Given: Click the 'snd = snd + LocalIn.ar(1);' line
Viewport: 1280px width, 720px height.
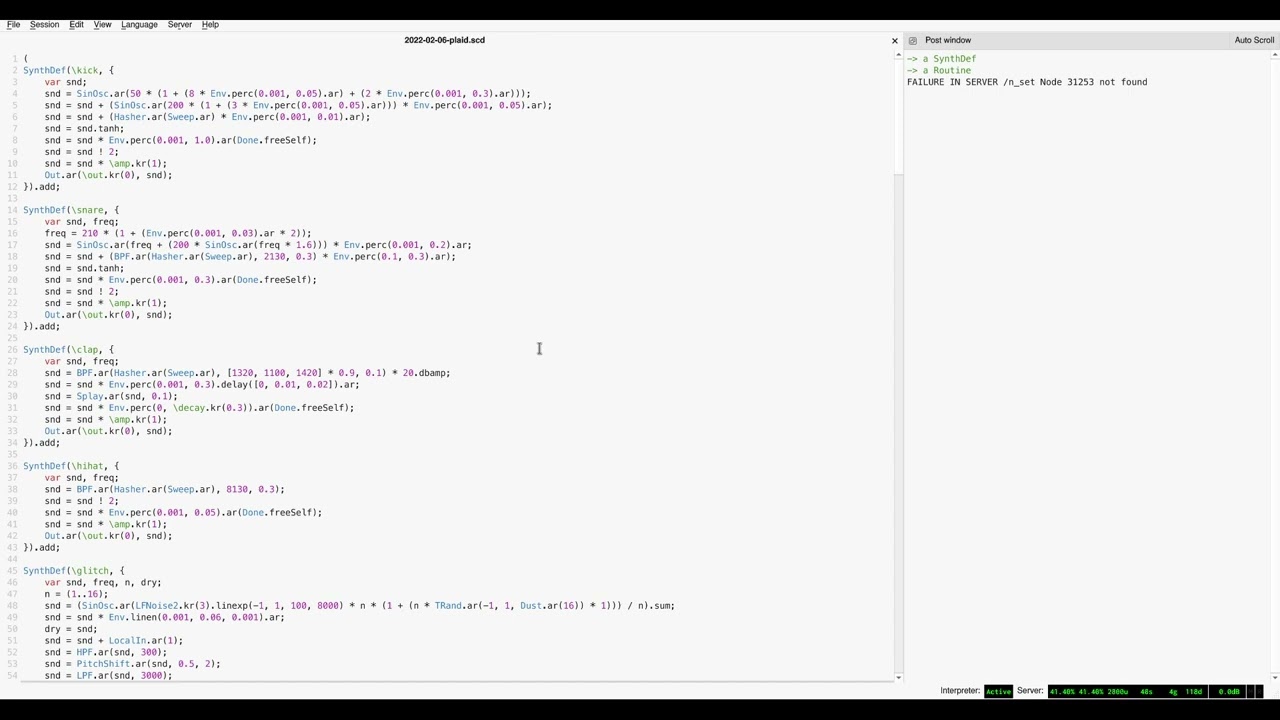Looking at the screenshot, I should point(114,640).
